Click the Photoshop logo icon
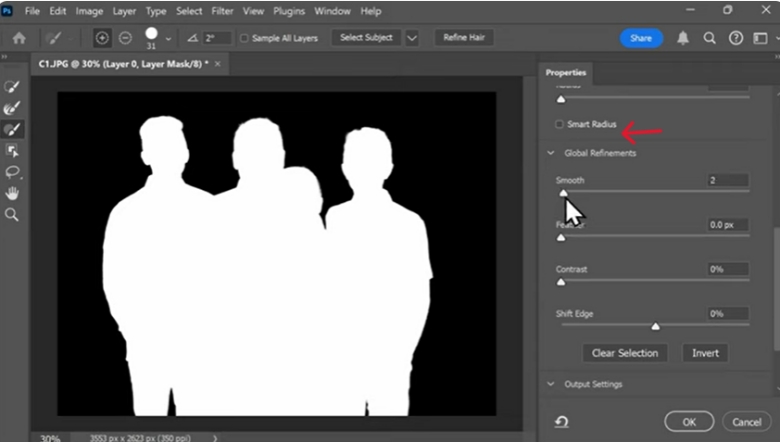Viewport: 780px width, 442px height. click(x=7, y=11)
